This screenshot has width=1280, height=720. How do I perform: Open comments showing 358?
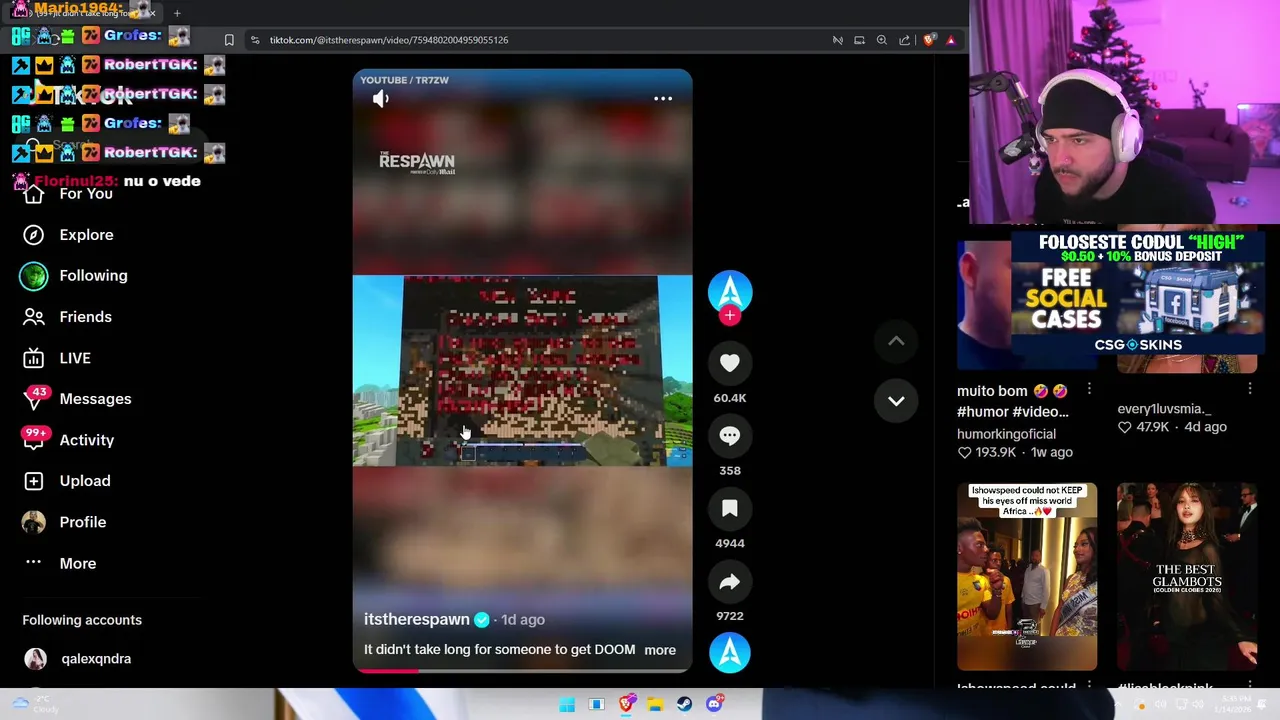[730, 436]
